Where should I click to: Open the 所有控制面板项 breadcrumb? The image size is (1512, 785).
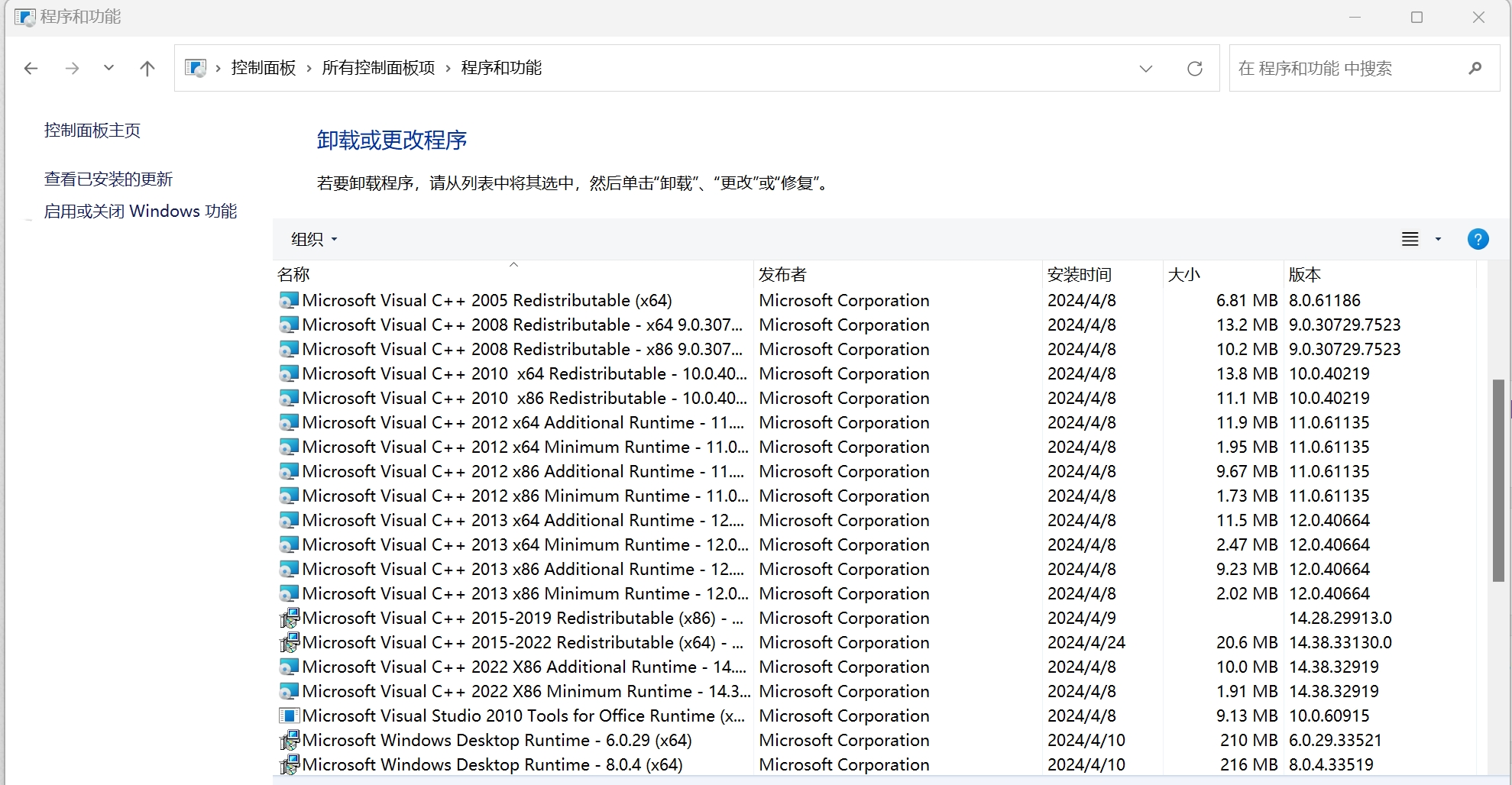[378, 68]
